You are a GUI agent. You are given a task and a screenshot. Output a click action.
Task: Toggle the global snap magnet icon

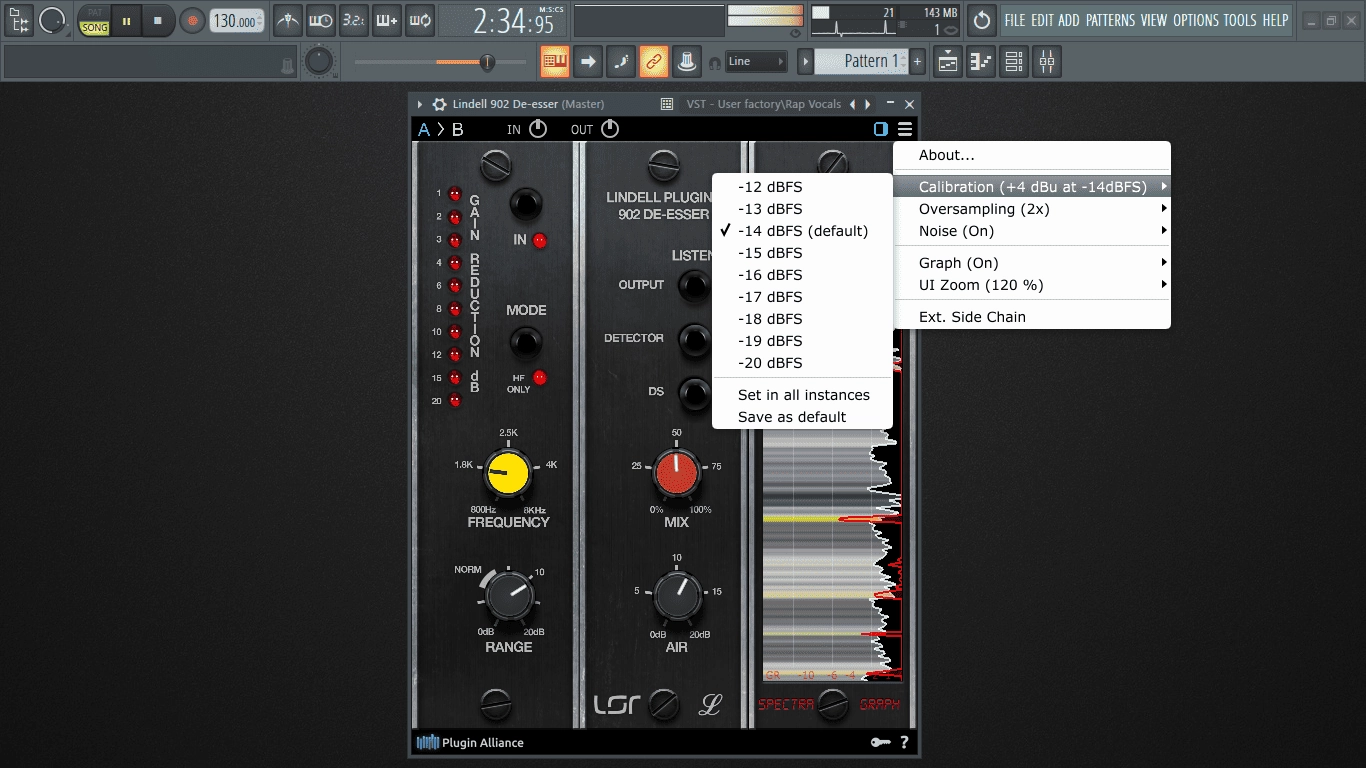click(x=715, y=62)
